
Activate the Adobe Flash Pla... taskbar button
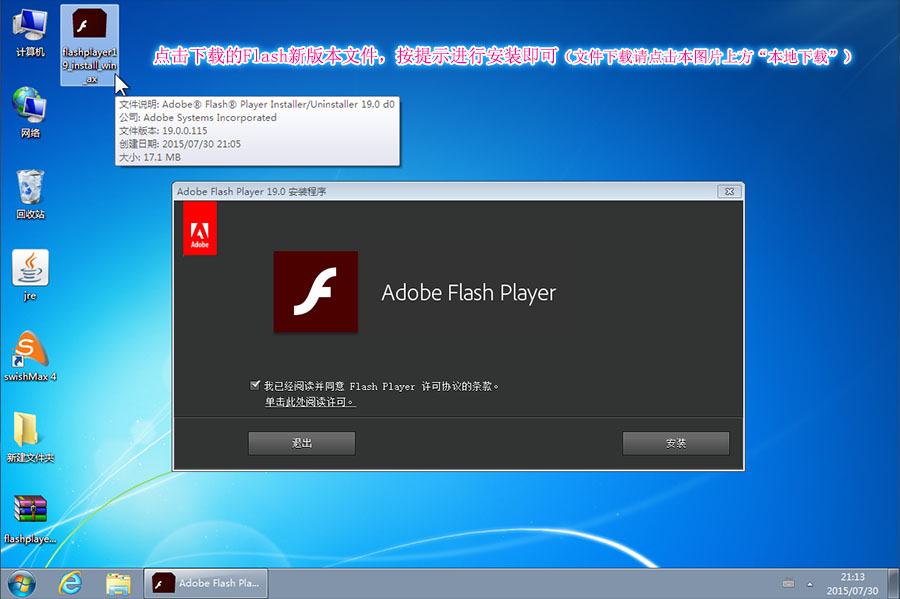(205, 584)
